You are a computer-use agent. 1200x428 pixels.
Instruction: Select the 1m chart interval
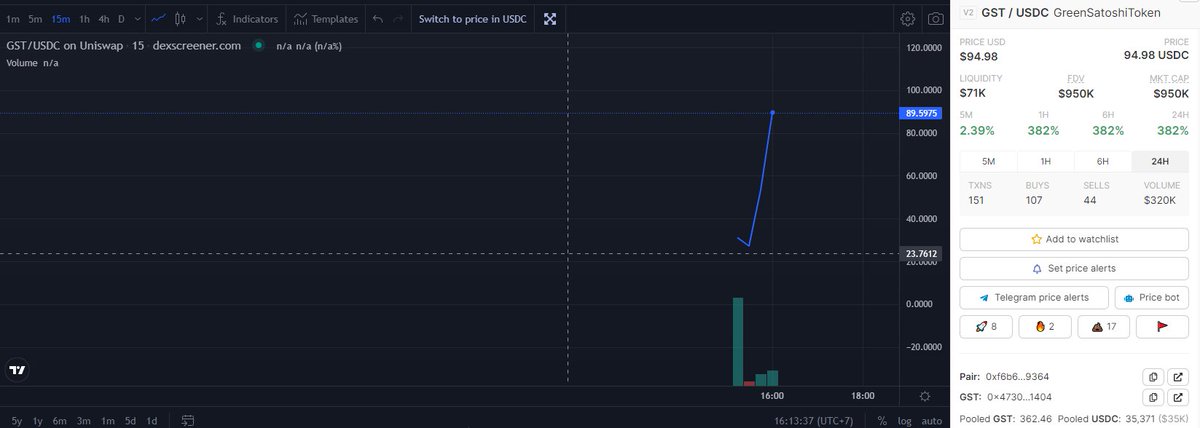point(13,19)
